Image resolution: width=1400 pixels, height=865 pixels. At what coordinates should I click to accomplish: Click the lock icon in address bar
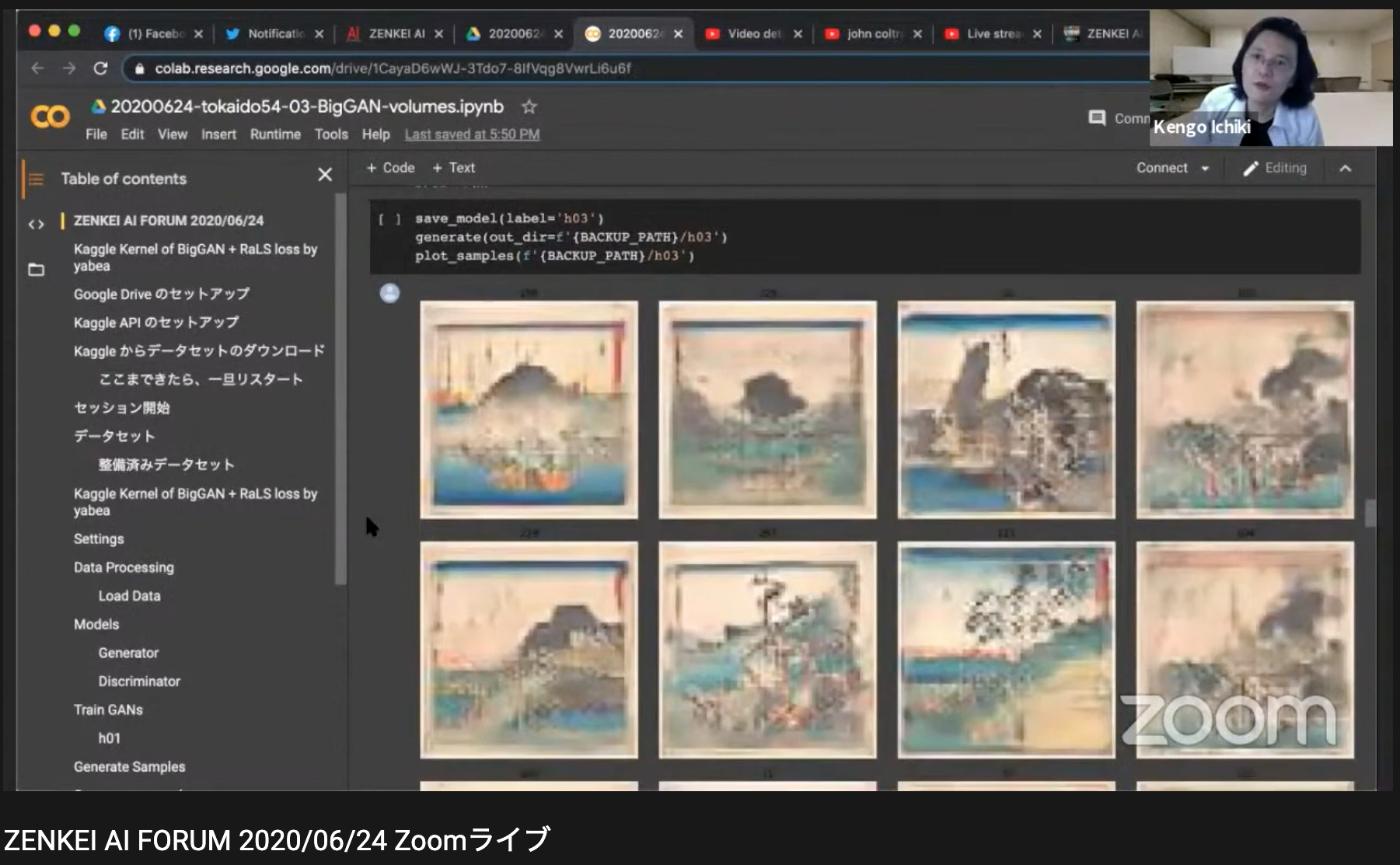pyautogui.click(x=140, y=68)
